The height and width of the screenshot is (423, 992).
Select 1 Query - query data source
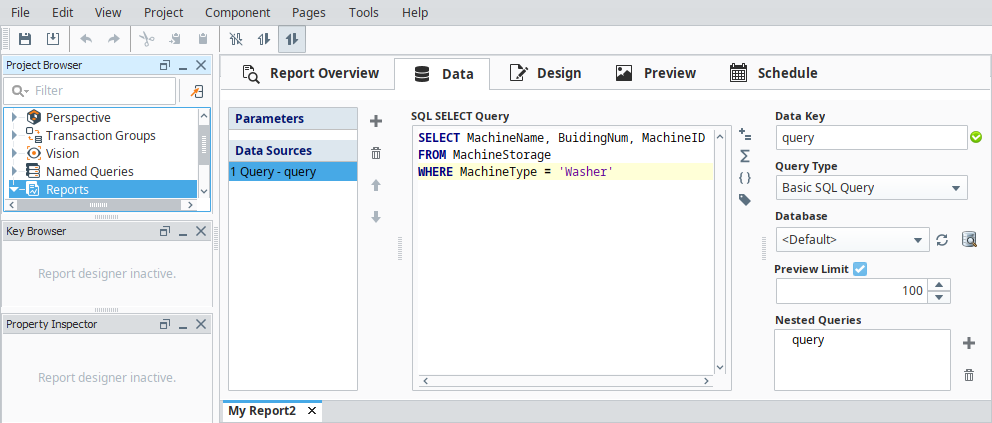click(293, 172)
